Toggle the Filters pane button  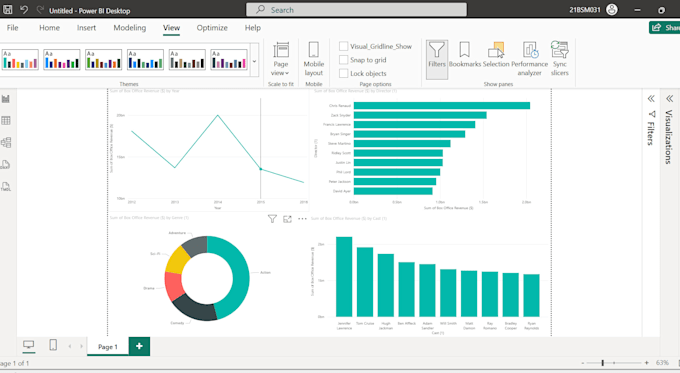pyautogui.click(x=437, y=59)
